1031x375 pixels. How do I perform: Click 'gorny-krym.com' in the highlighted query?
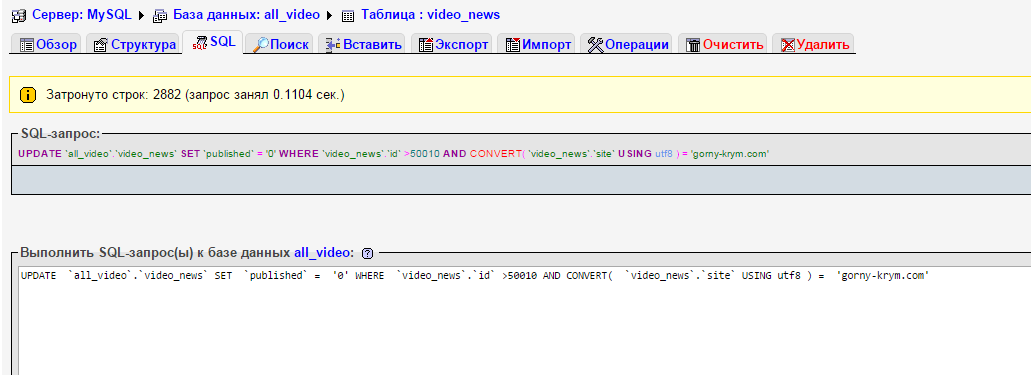pyautogui.click(x=730, y=153)
